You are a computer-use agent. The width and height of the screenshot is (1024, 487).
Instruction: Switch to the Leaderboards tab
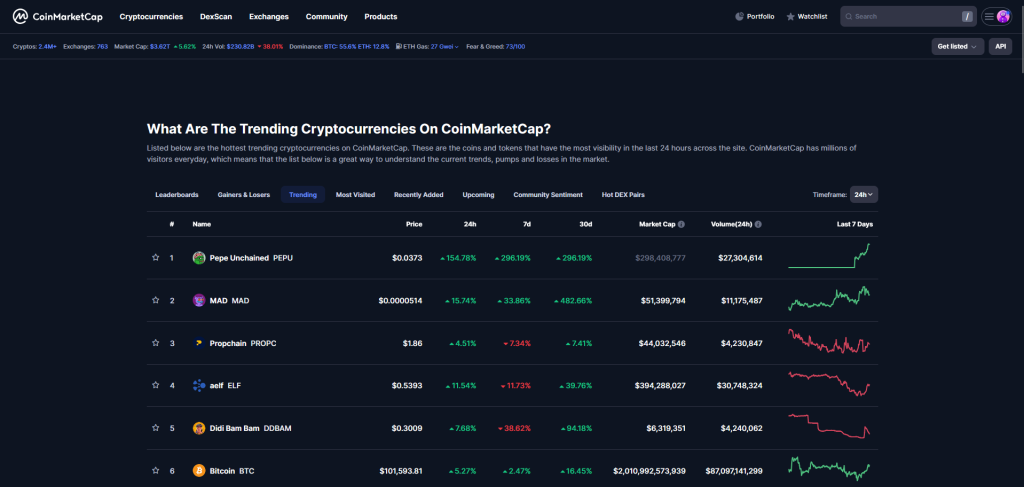[x=177, y=195]
